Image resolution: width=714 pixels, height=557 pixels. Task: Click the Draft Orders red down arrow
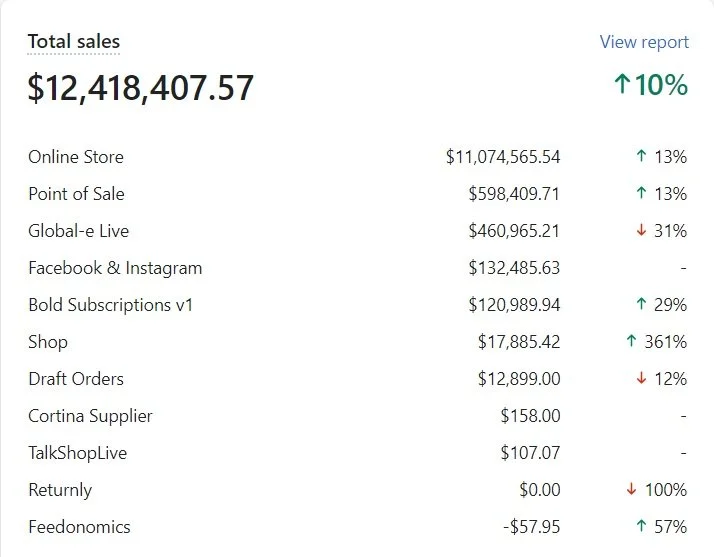coord(641,379)
